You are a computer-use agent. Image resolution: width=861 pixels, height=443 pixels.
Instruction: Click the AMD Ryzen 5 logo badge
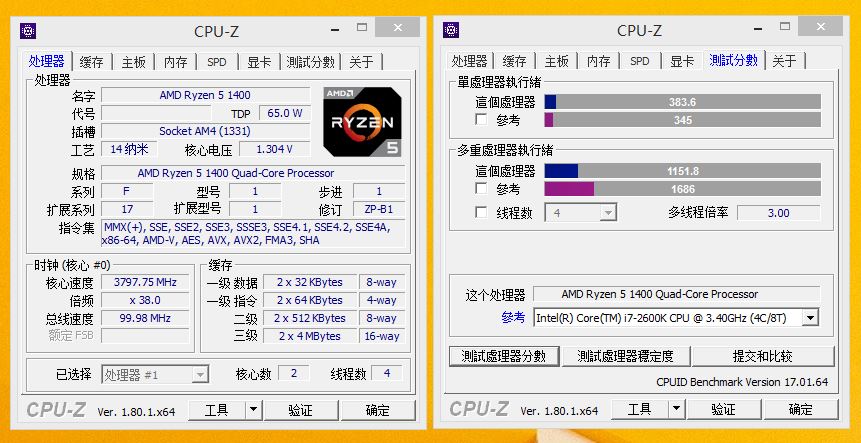pyautogui.click(x=362, y=121)
